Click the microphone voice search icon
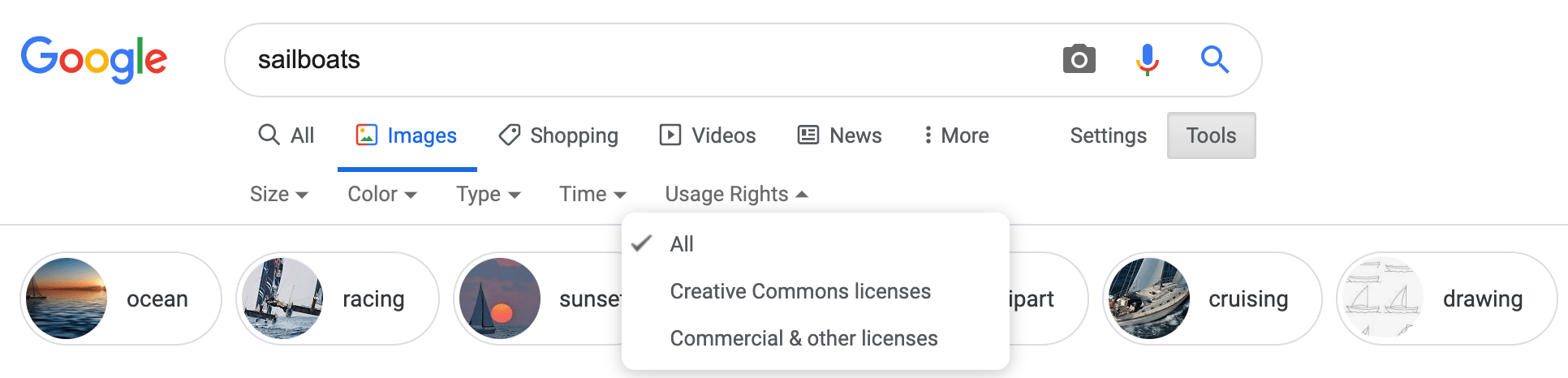The width and height of the screenshot is (1568, 378). click(1147, 59)
